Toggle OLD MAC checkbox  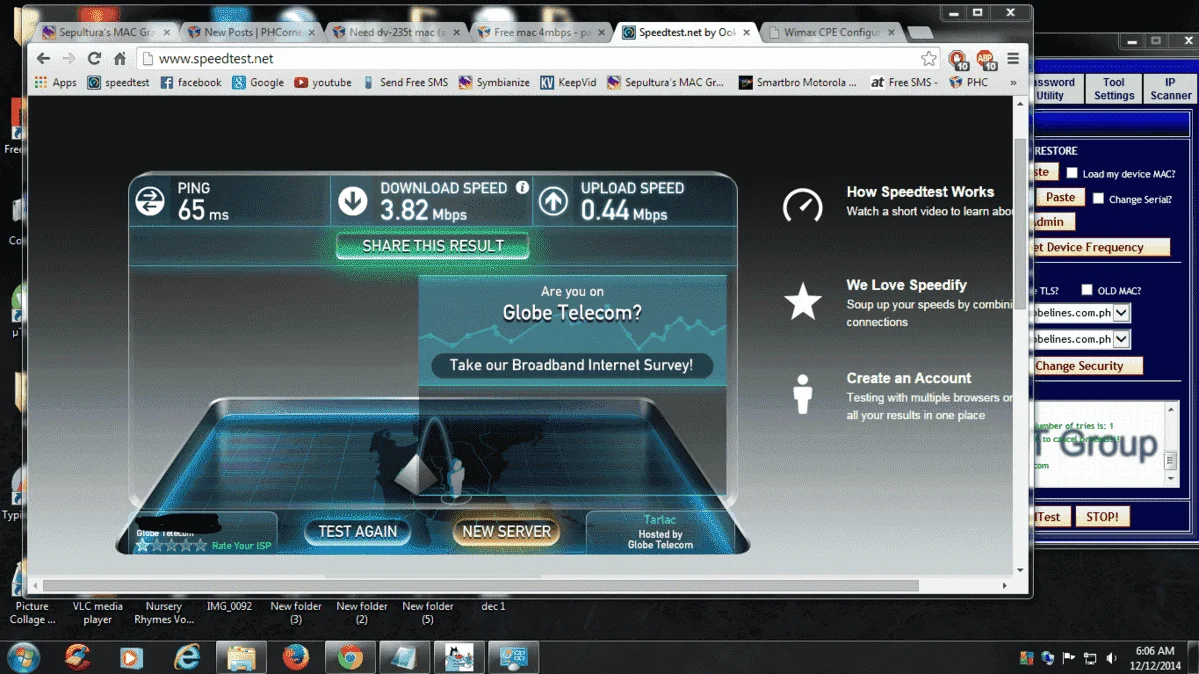(1087, 289)
